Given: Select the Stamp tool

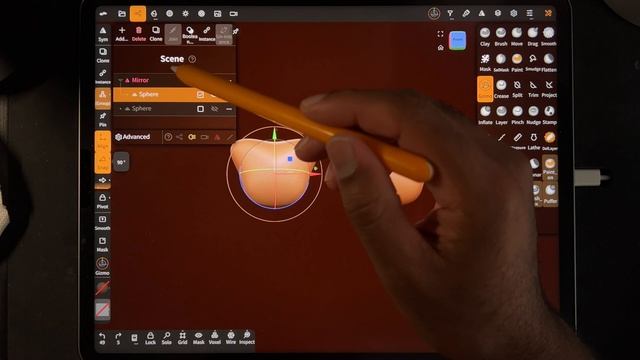Looking at the screenshot, I should point(549,115).
